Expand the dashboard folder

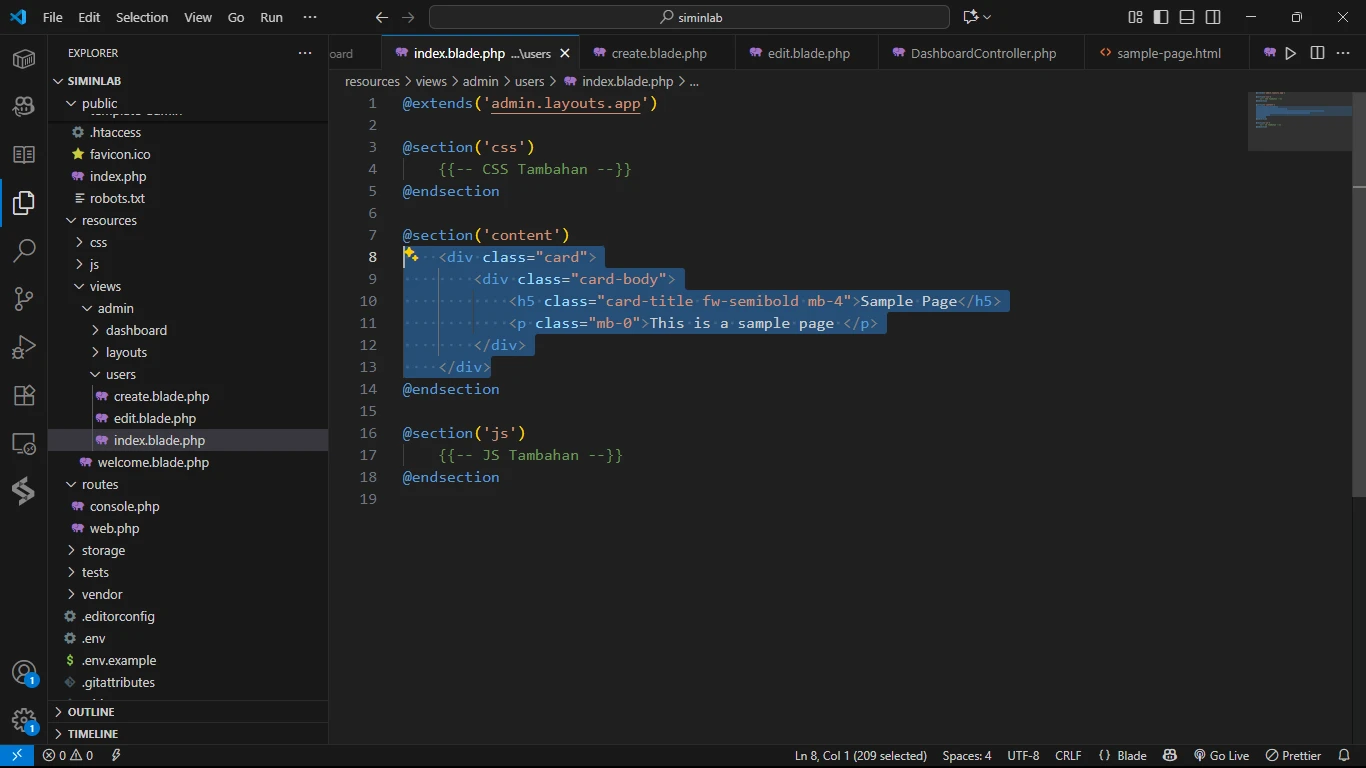(x=136, y=330)
